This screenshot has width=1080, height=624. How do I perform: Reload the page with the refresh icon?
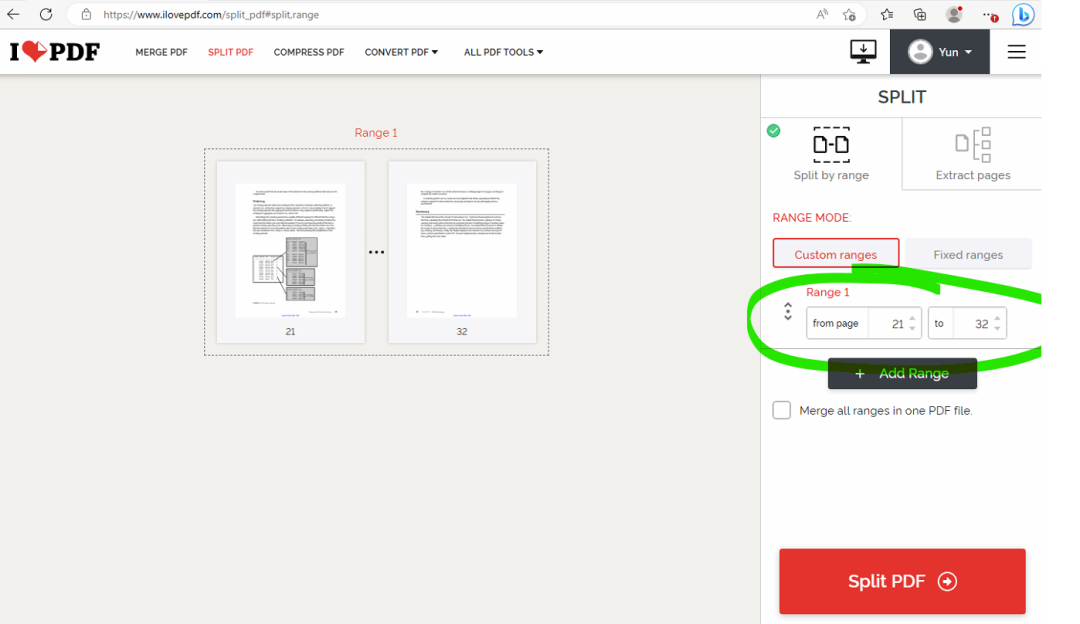tap(46, 14)
